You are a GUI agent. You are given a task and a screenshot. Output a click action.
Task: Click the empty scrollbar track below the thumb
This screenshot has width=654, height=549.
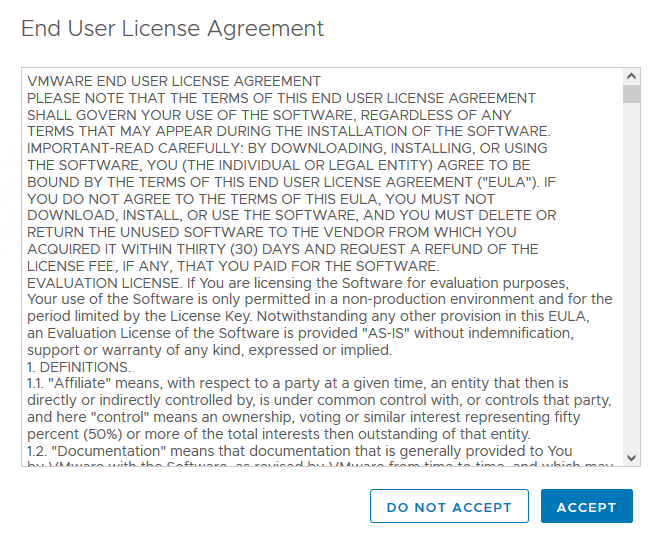(x=631, y=275)
